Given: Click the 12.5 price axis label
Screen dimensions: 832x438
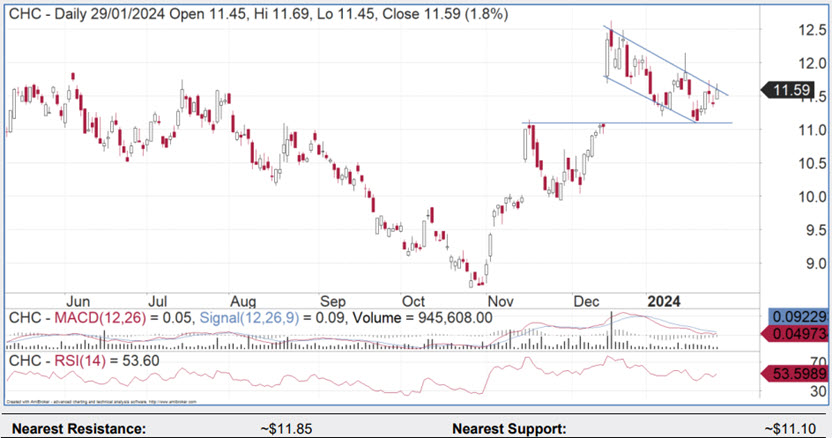Looking at the screenshot, I should point(812,30).
